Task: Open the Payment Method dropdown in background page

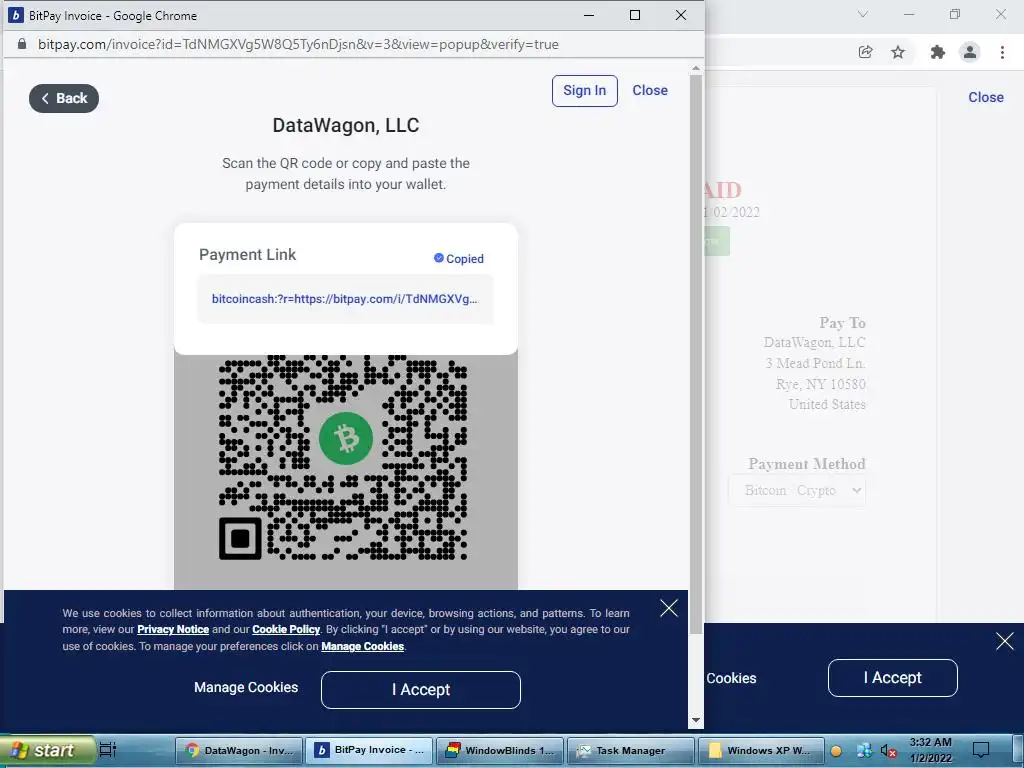Action: 797,490
